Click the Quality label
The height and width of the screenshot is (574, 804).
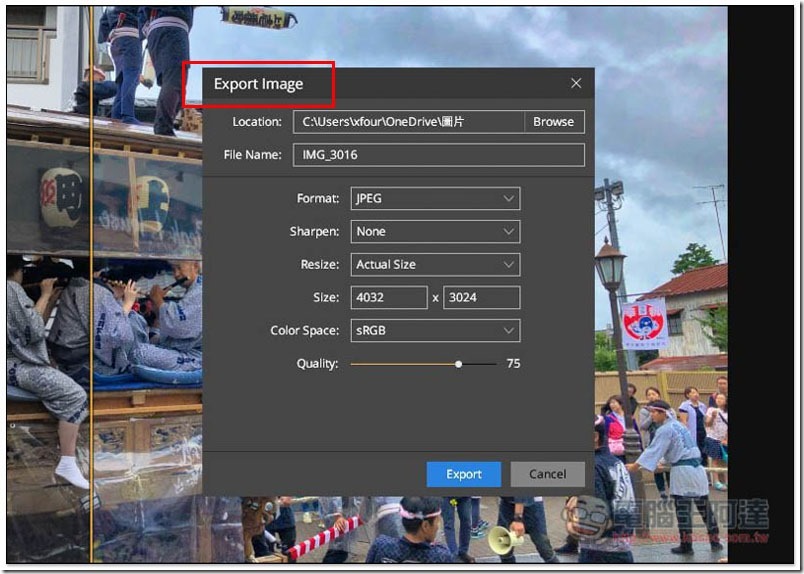(x=317, y=364)
